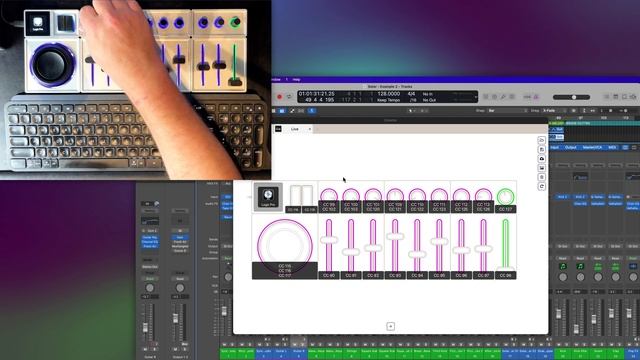The width and height of the screenshot is (640, 360).
Task: Click the Pointer tool in Logic tracks toolbar
Action: 411,111
